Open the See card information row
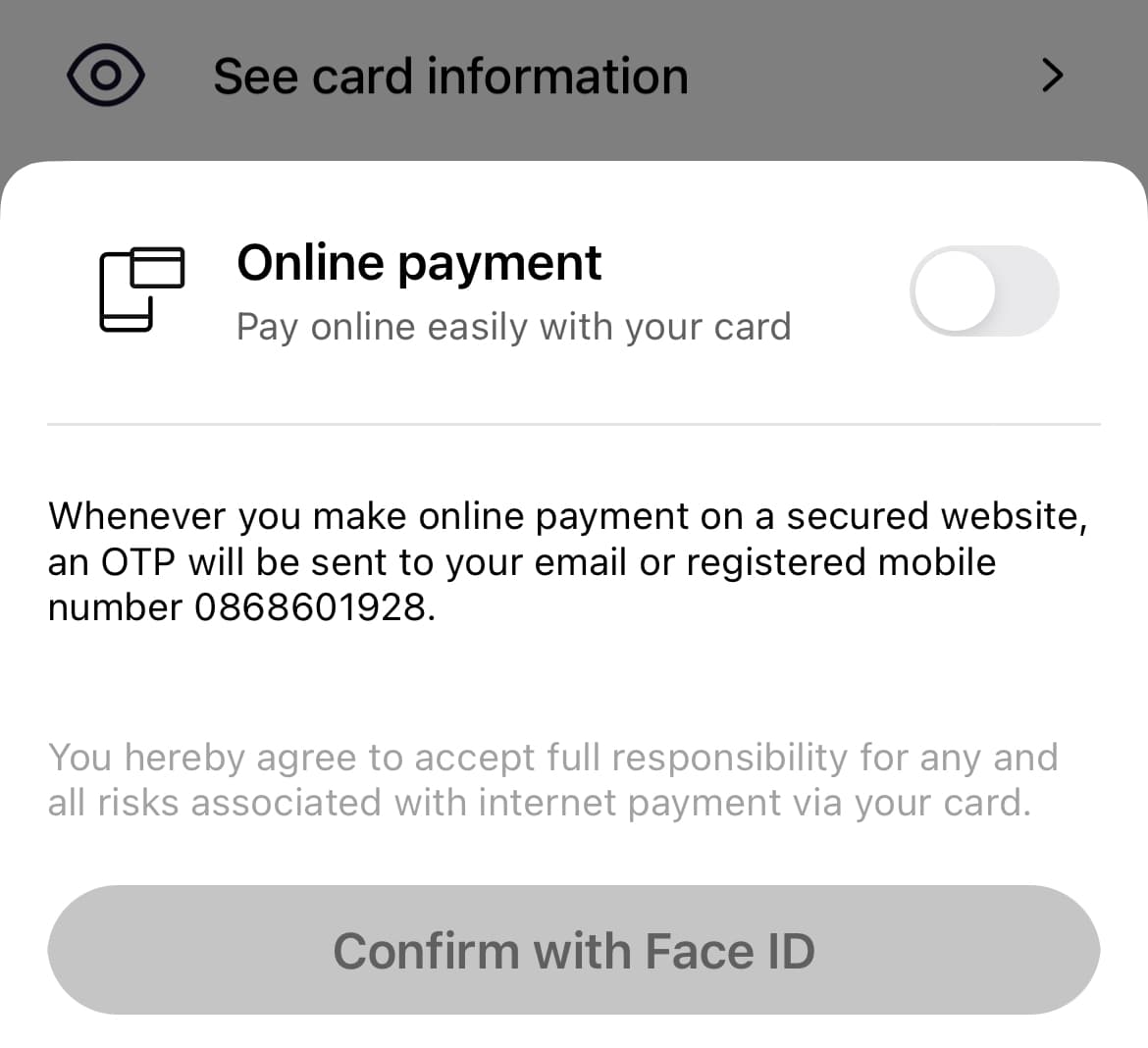The width and height of the screenshot is (1148, 1048). 450,77
